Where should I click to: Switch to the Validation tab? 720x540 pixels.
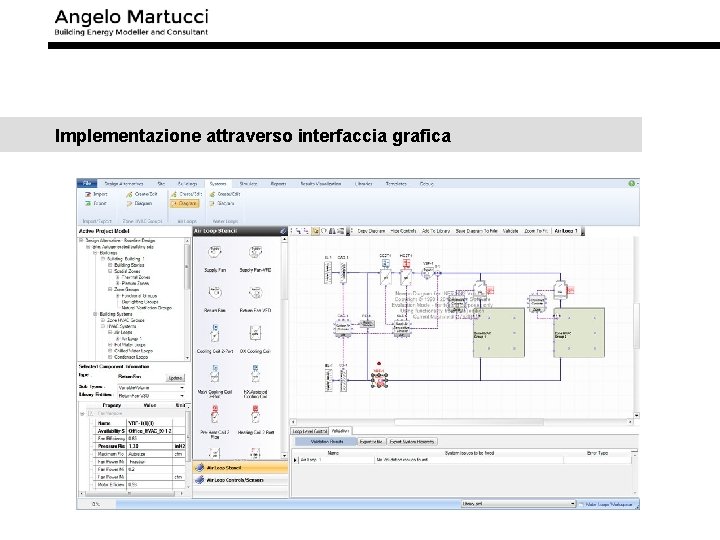pos(340,431)
